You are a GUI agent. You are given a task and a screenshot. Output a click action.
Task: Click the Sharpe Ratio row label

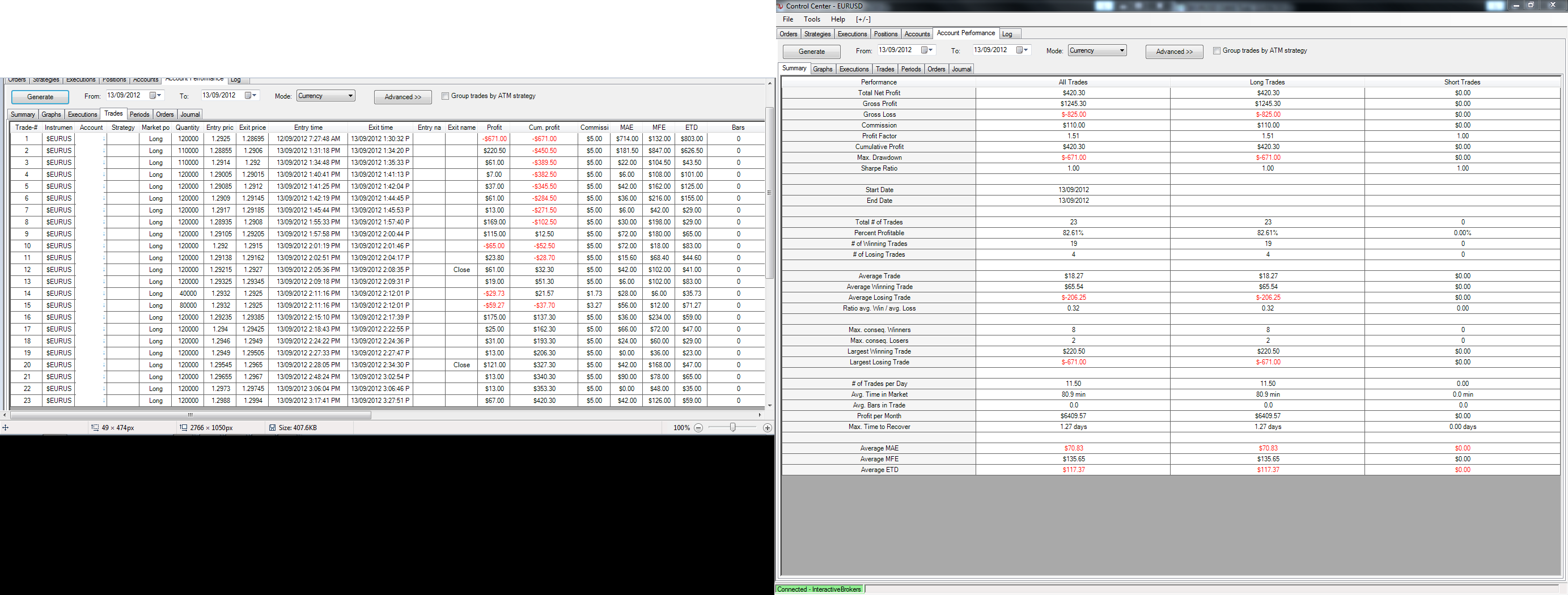pyautogui.click(x=879, y=168)
